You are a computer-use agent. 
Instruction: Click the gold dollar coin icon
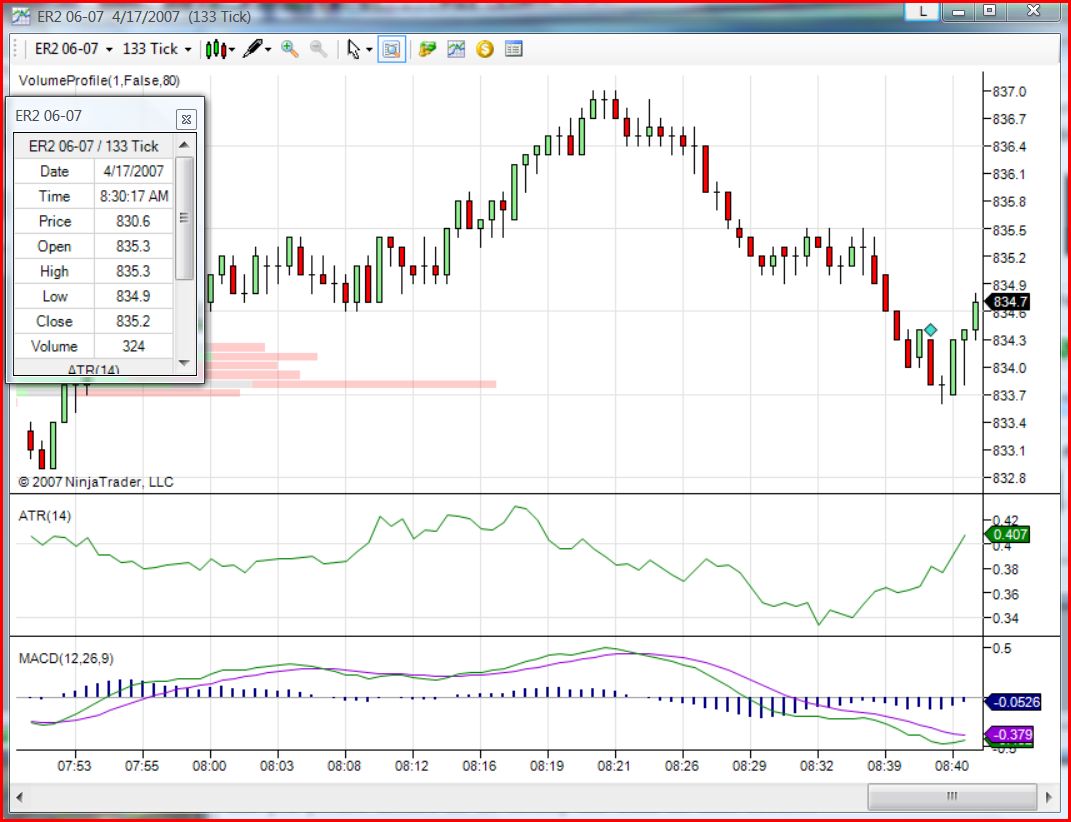(x=485, y=49)
